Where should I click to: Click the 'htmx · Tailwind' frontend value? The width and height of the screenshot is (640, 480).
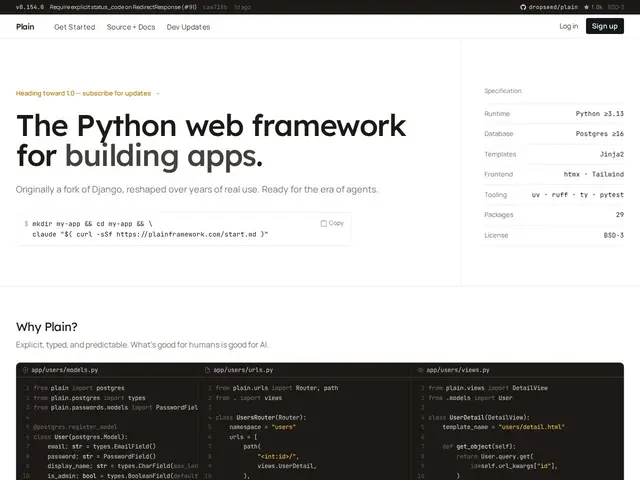point(593,174)
